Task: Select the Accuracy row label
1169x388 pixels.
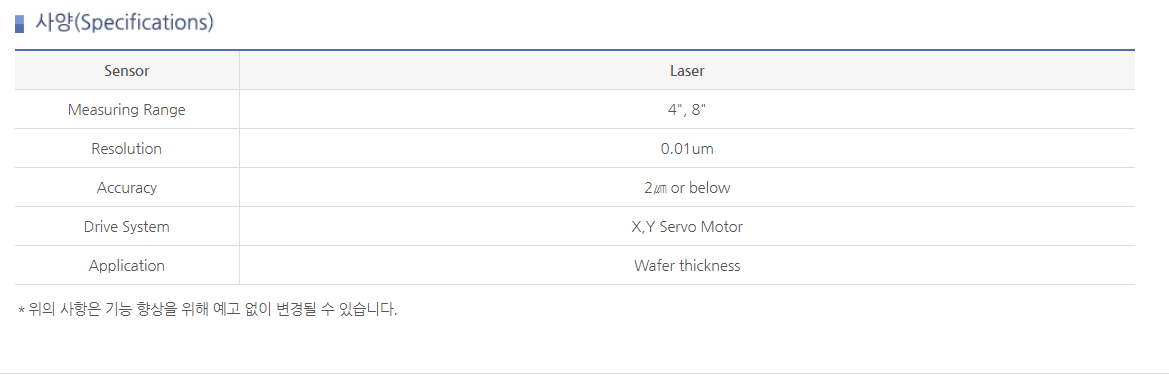Action: point(127,188)
